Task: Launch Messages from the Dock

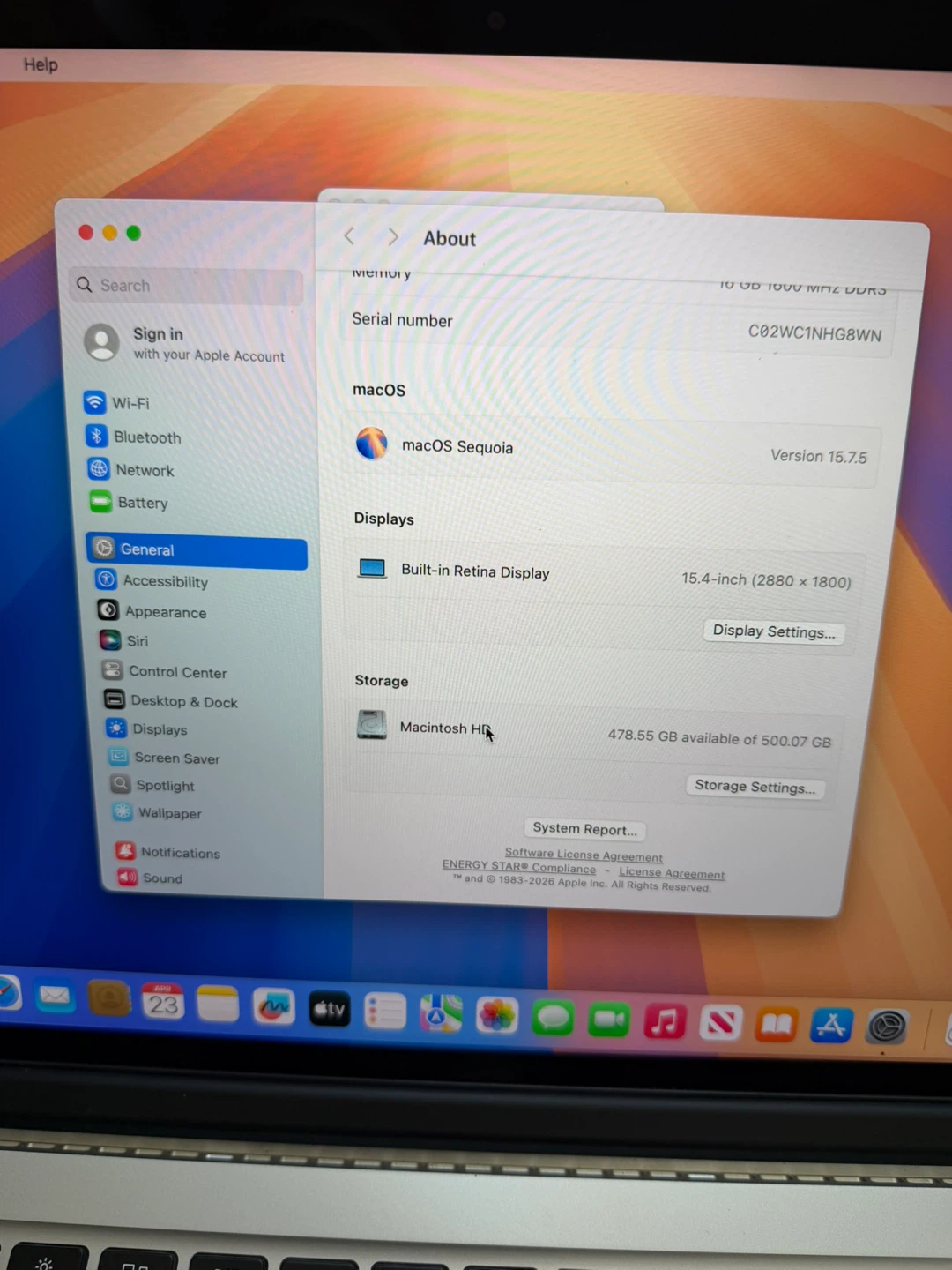Action: tap(553, 1019)
